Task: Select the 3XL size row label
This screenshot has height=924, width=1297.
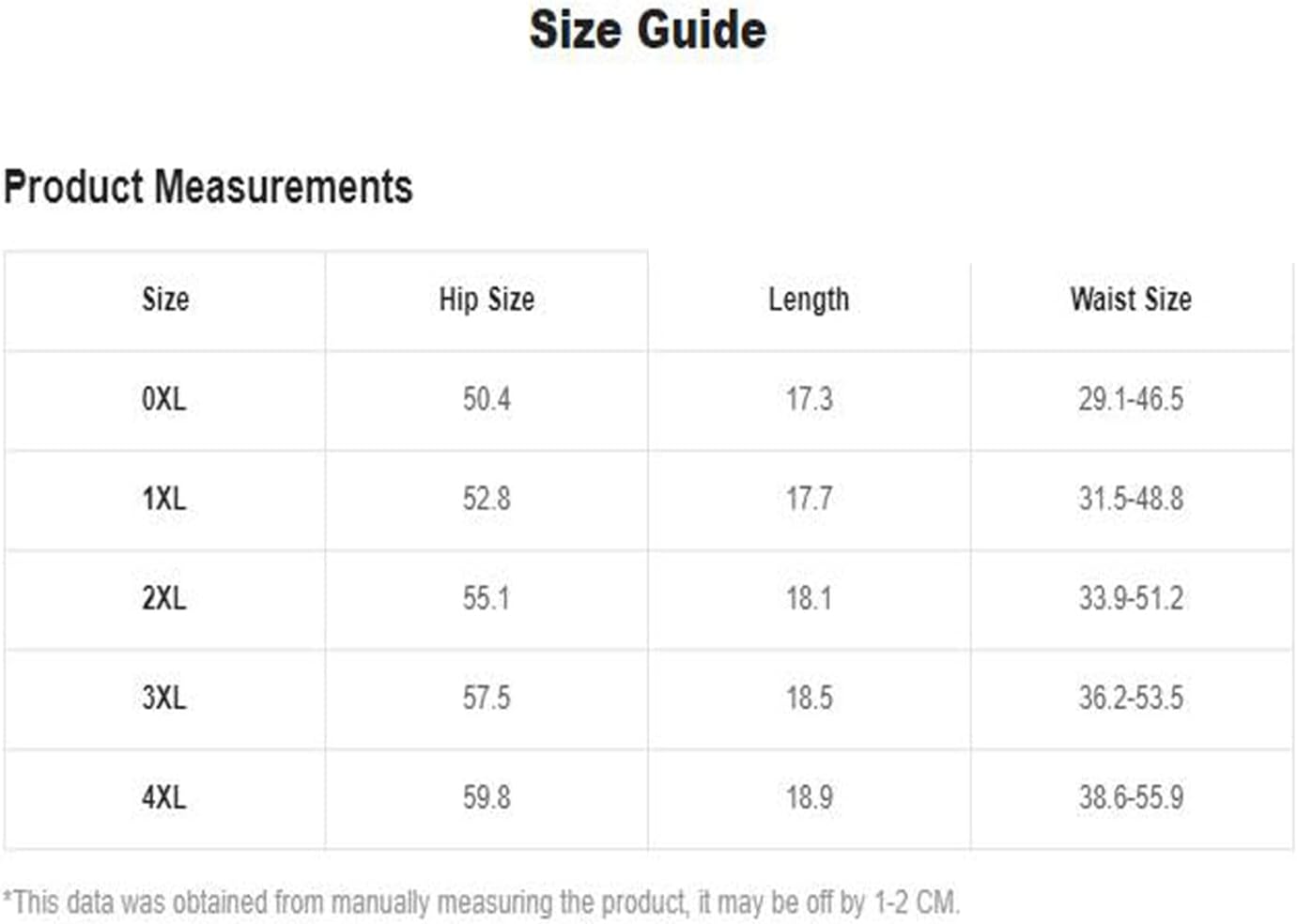Action: [164, 698]
